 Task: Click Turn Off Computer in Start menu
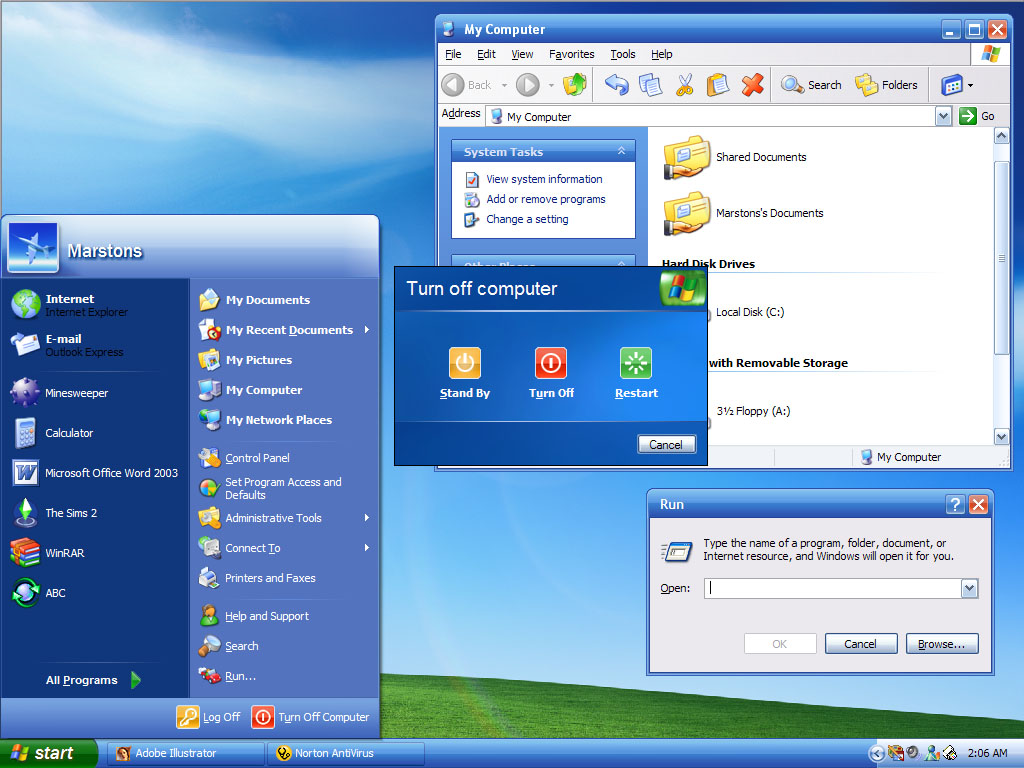pyautogui.click(x=311, y=717)
